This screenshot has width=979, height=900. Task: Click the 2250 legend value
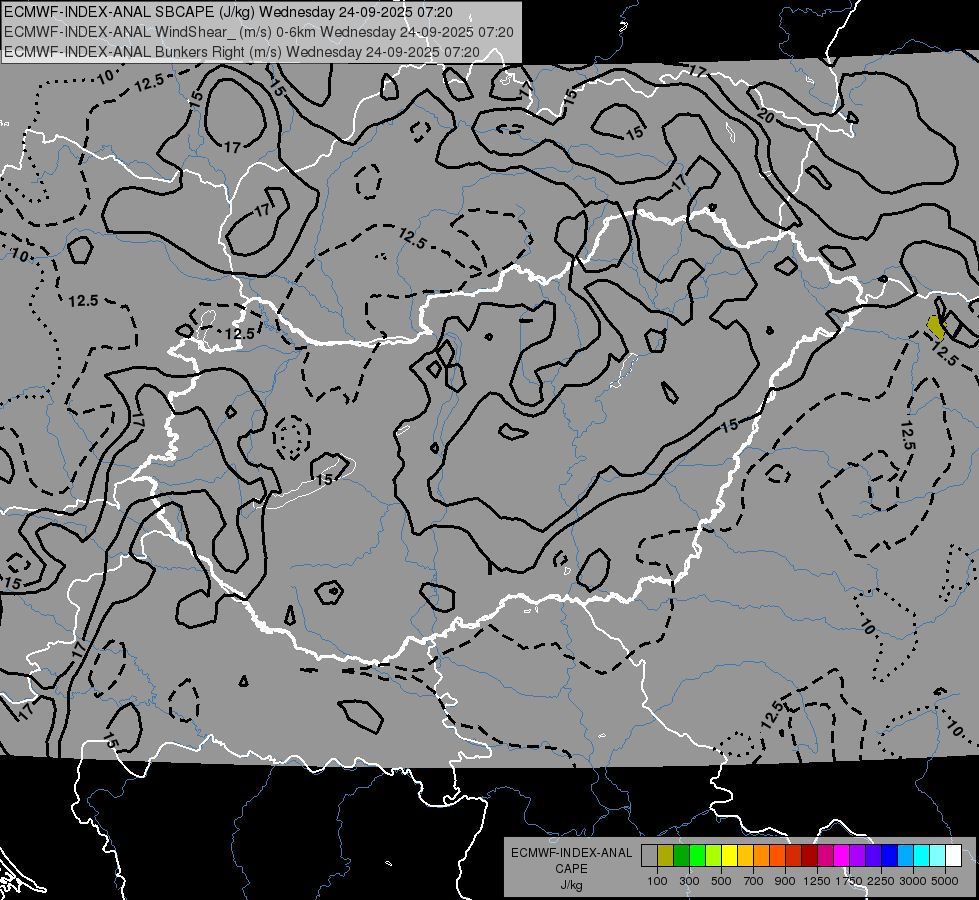[881, 881]
